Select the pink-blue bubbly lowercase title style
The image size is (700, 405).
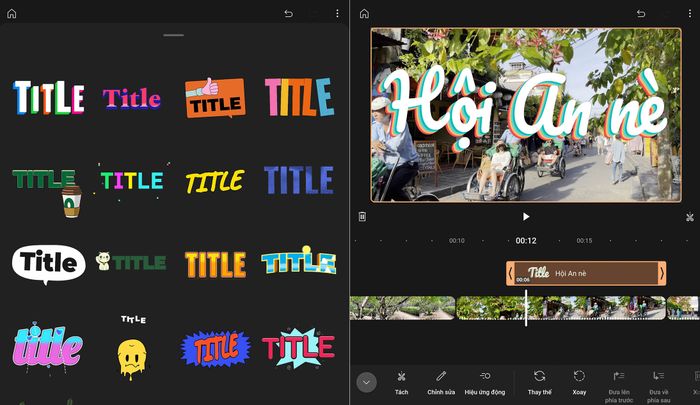[x=48, y=346]
